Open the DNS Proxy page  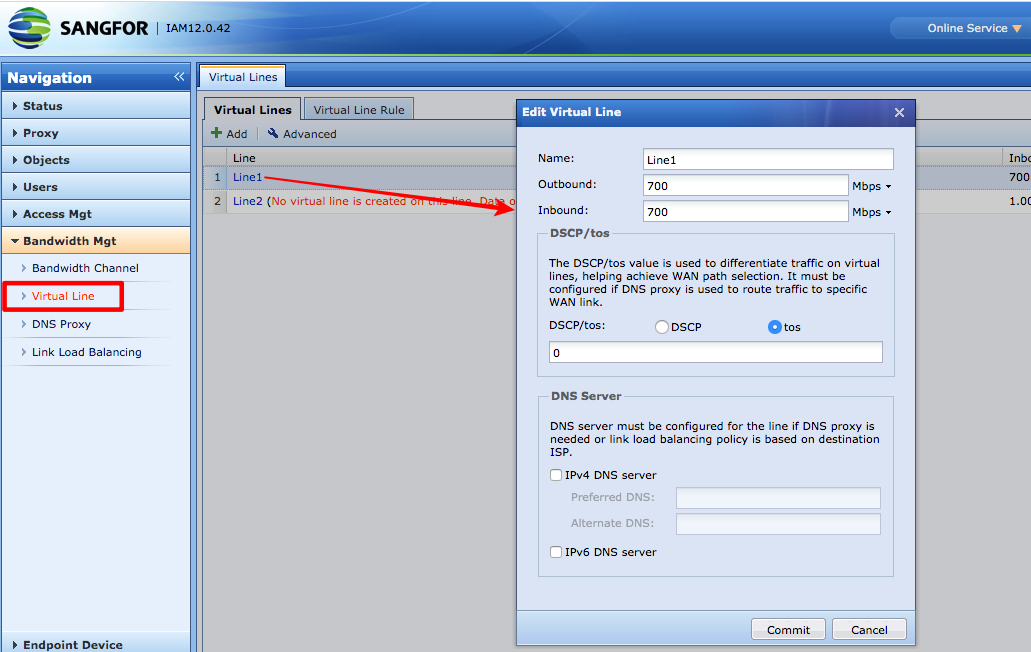click(61, 324)
